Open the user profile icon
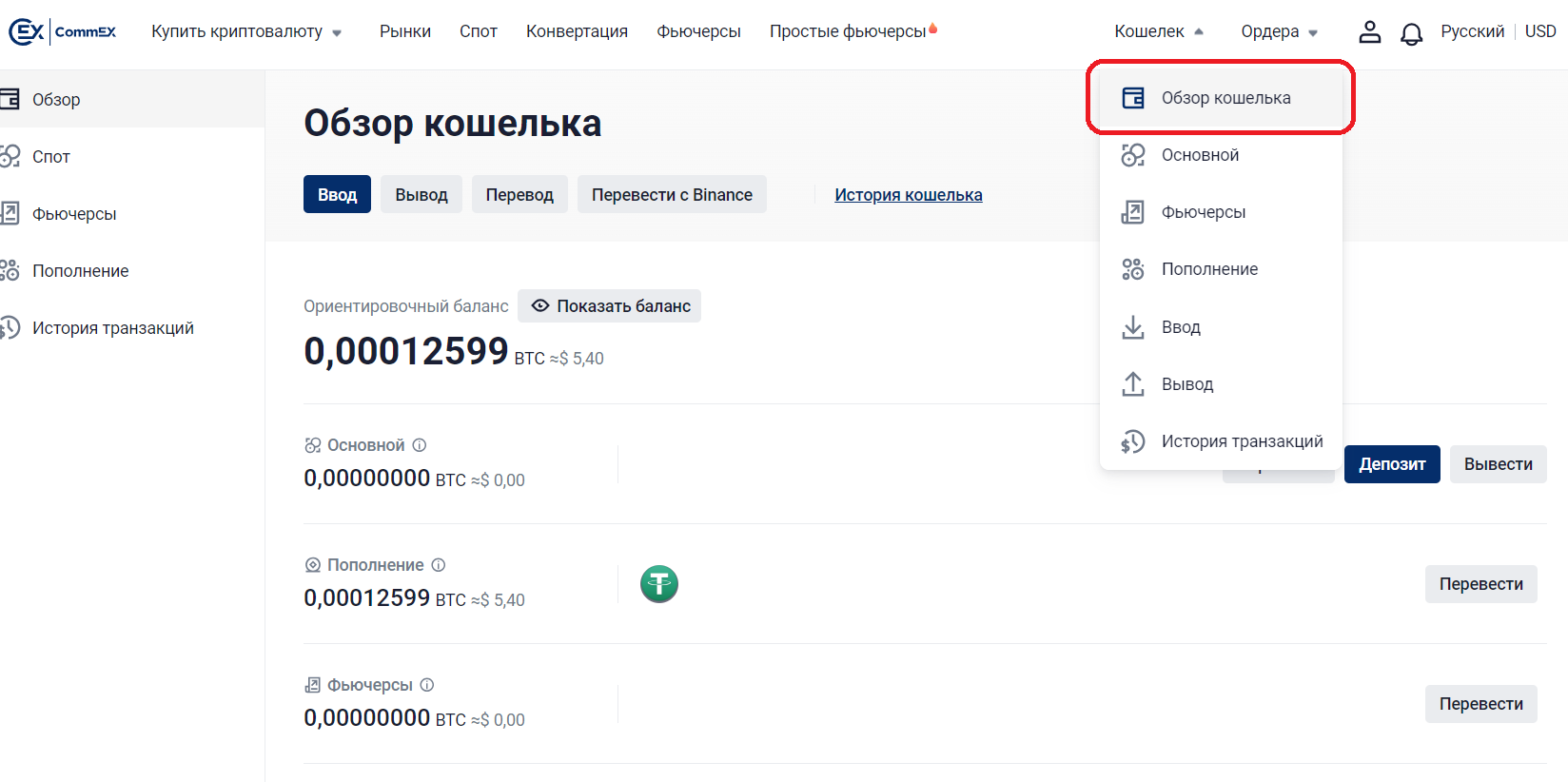The height and width of the screenshot is (782, 1568). (x=1369, y=32)
